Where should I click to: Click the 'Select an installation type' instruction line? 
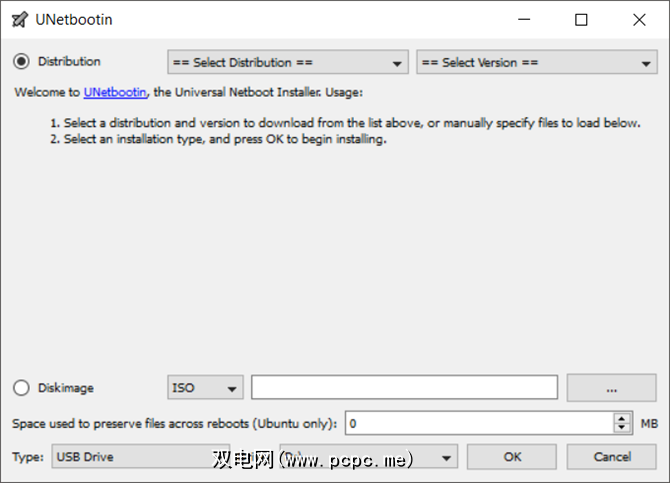coord(218,139)
